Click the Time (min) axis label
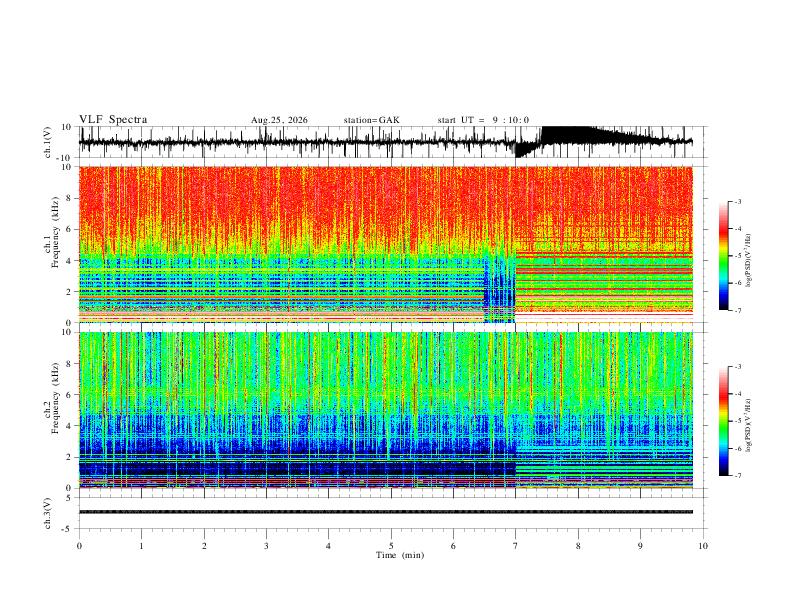 pyautogui.click(x=400, y=555)
